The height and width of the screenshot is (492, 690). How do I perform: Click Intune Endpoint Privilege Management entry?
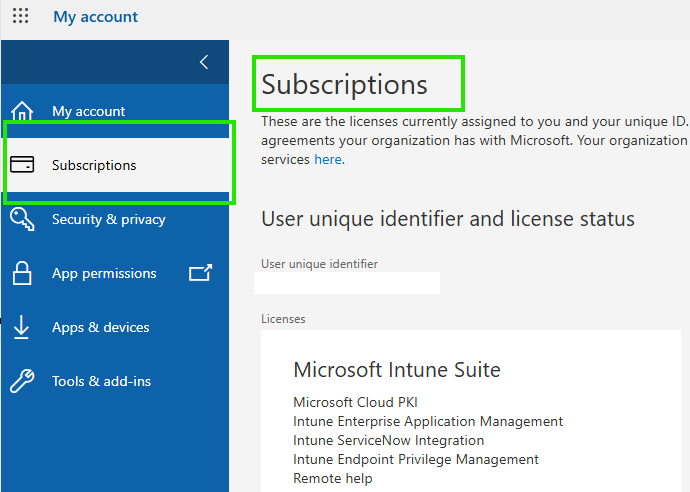[x=415, y=459]
